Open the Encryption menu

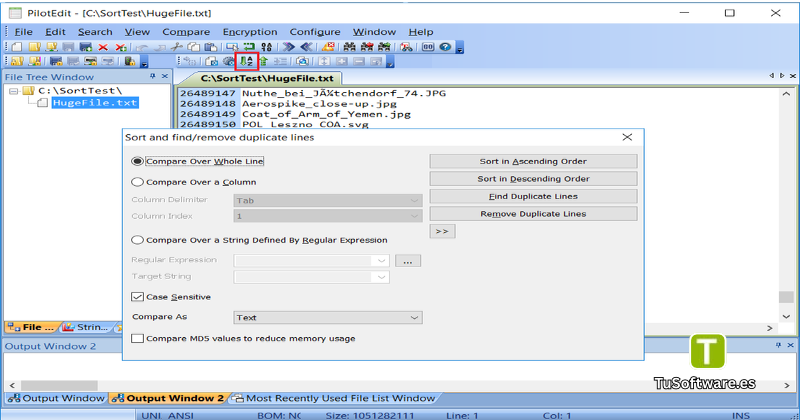click(x=250, y=32)
